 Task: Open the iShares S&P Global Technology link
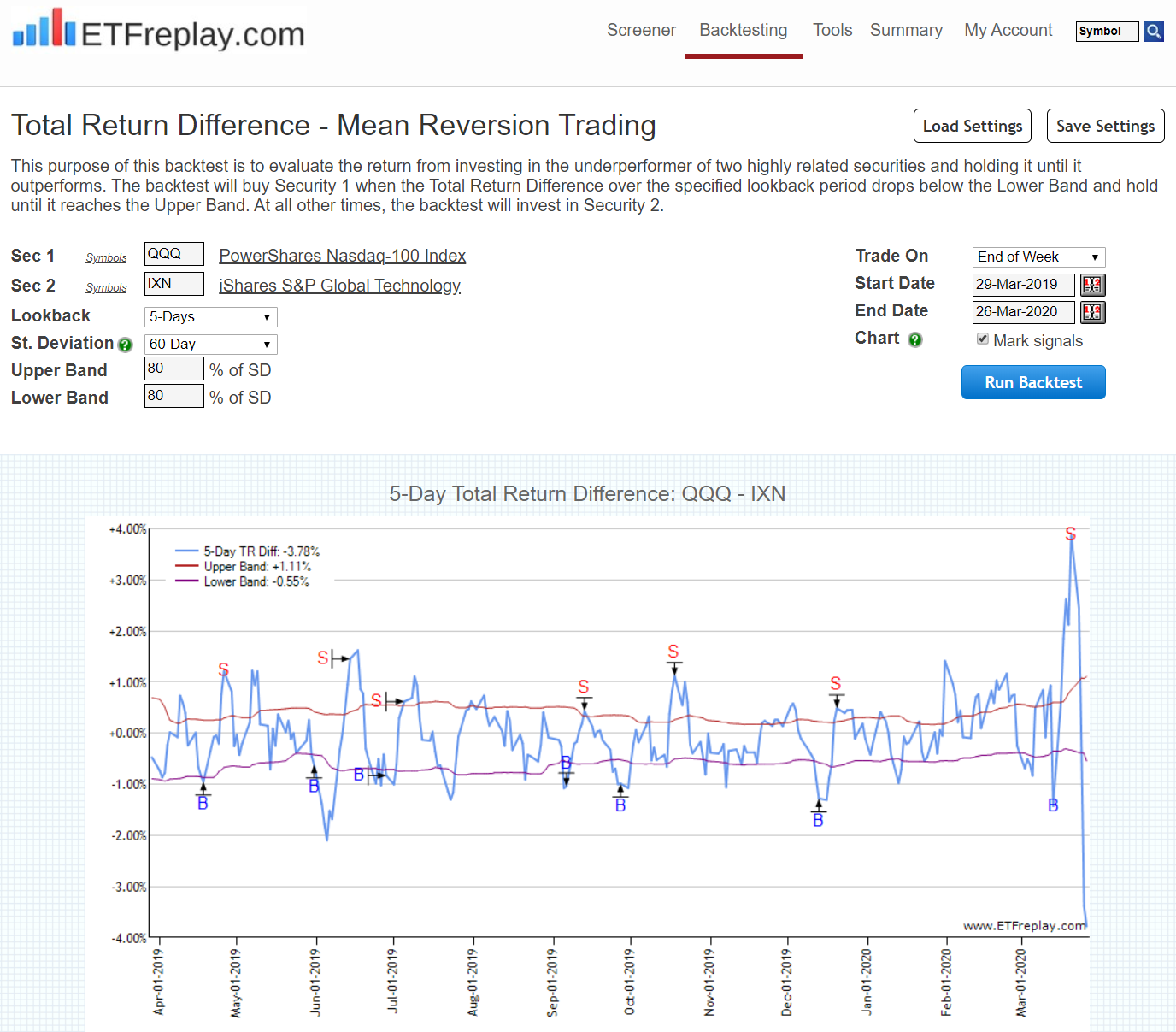(340, 286)
